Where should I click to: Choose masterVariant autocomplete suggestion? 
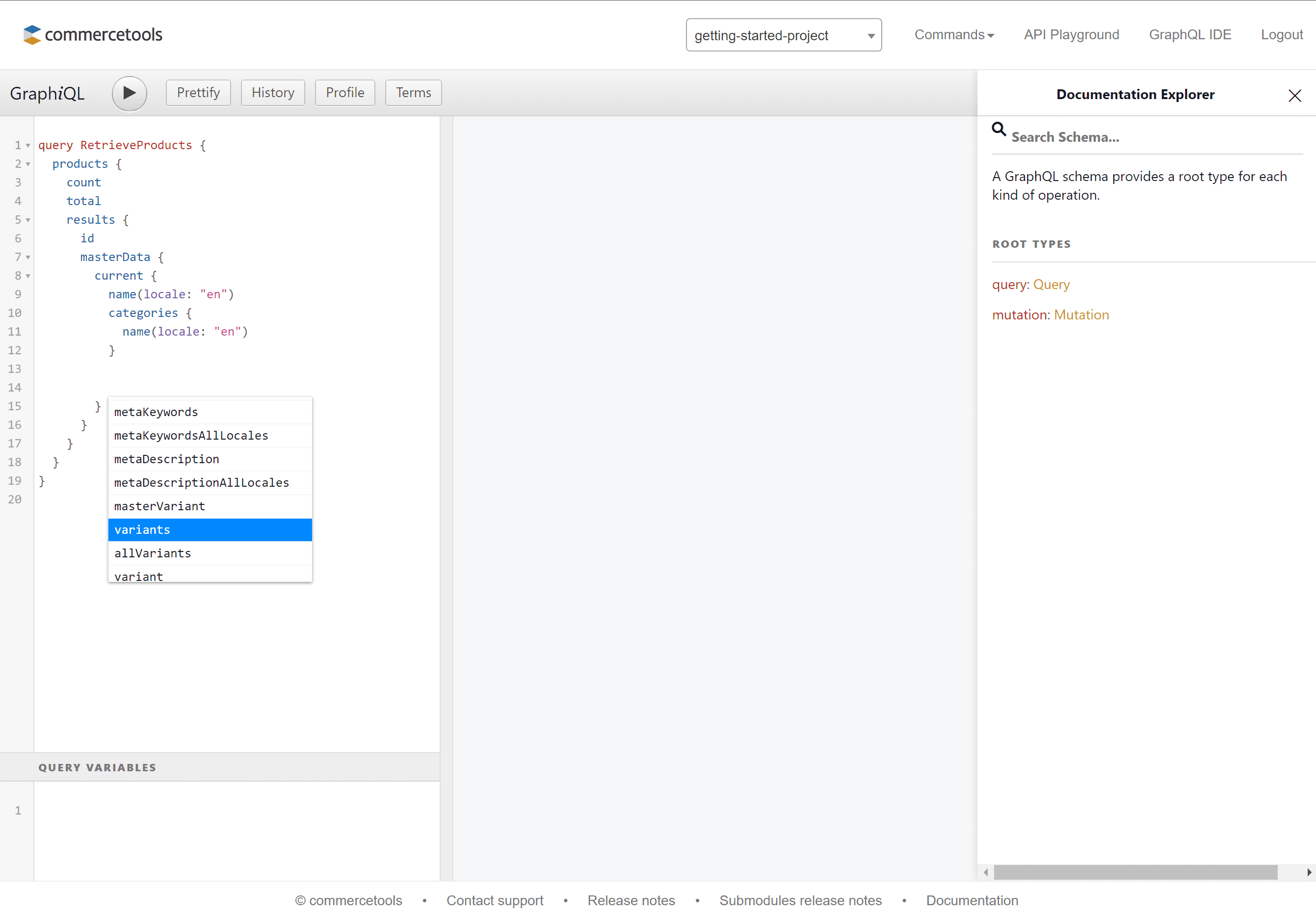point(210,506)
